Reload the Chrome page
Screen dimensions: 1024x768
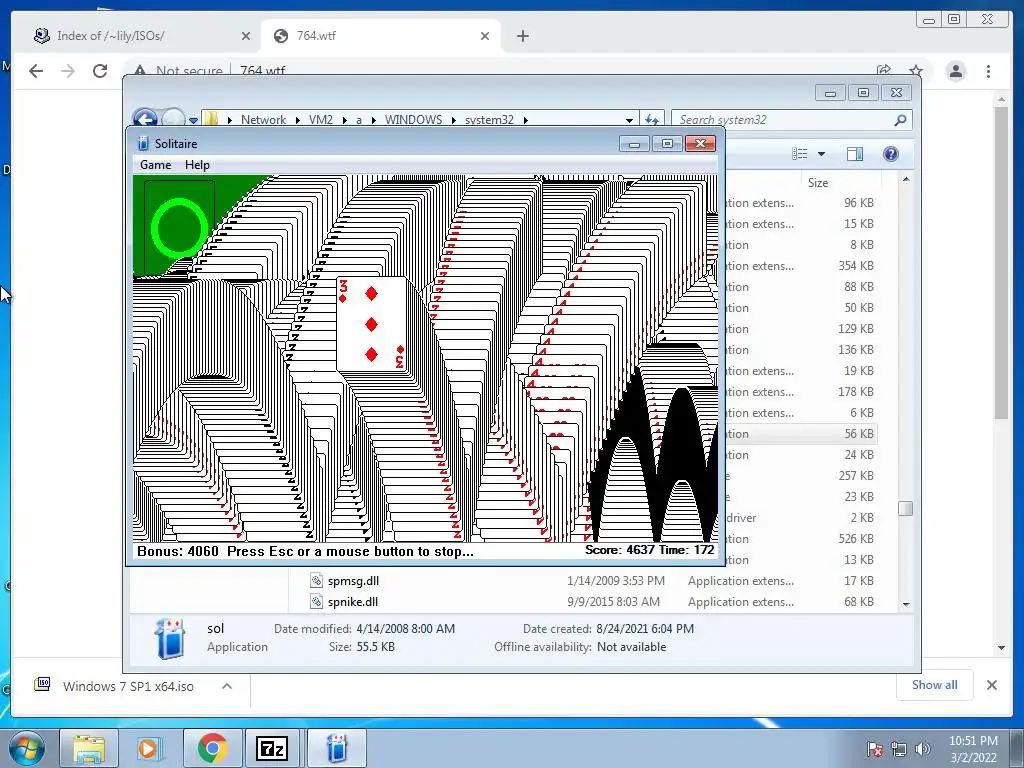[x=100, y=71]
